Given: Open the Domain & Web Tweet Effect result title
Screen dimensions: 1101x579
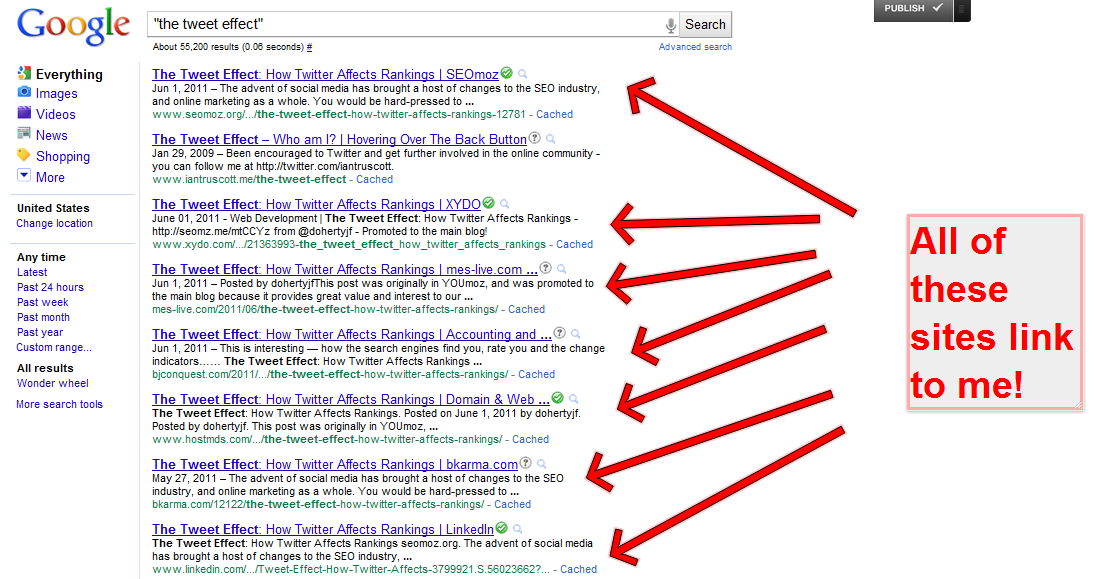Looking at the screenshot, I should tap(351, 399).
